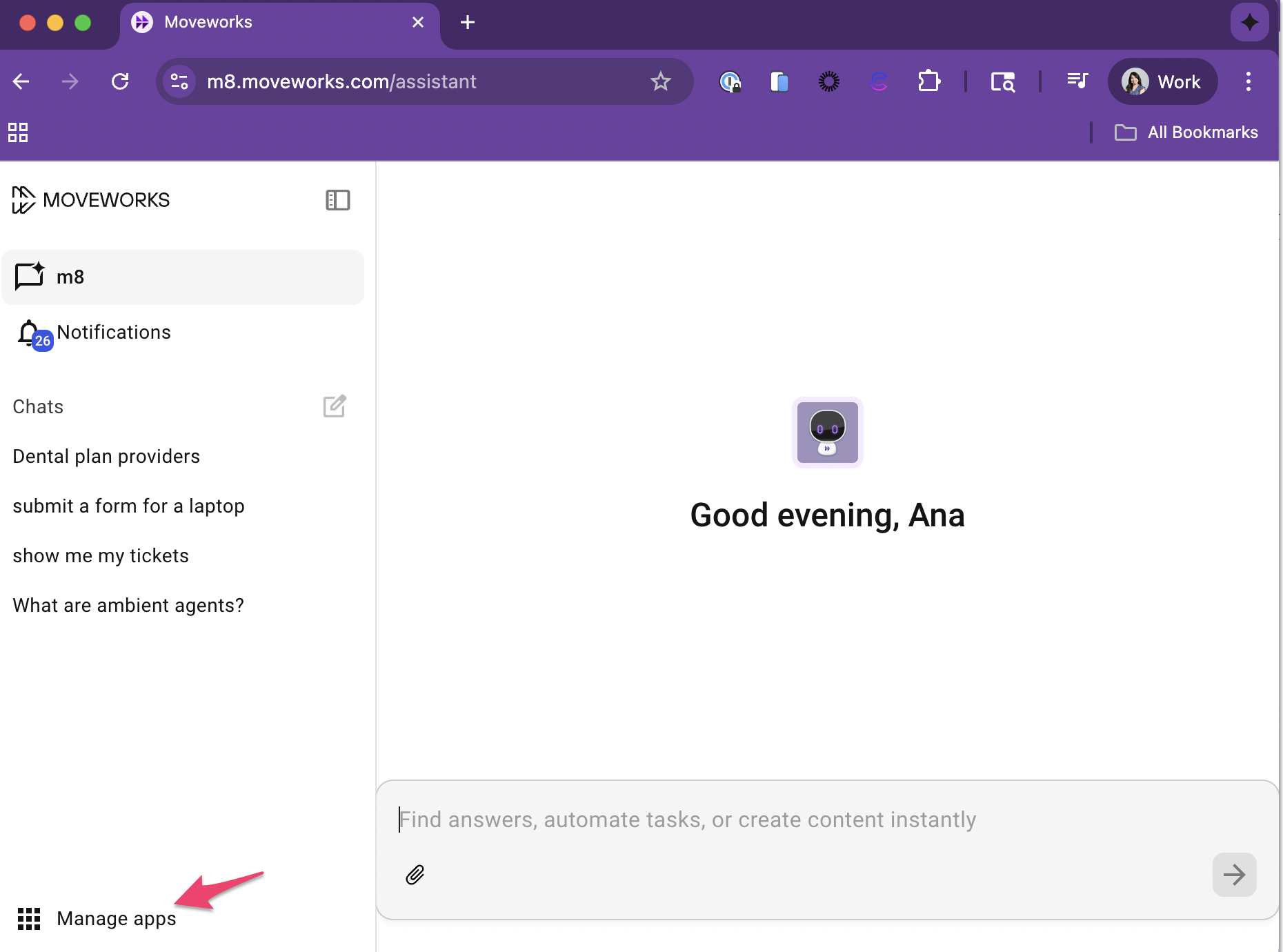
Task: Open the Extensions puzzle menu
Action: [x=928, y=81]
